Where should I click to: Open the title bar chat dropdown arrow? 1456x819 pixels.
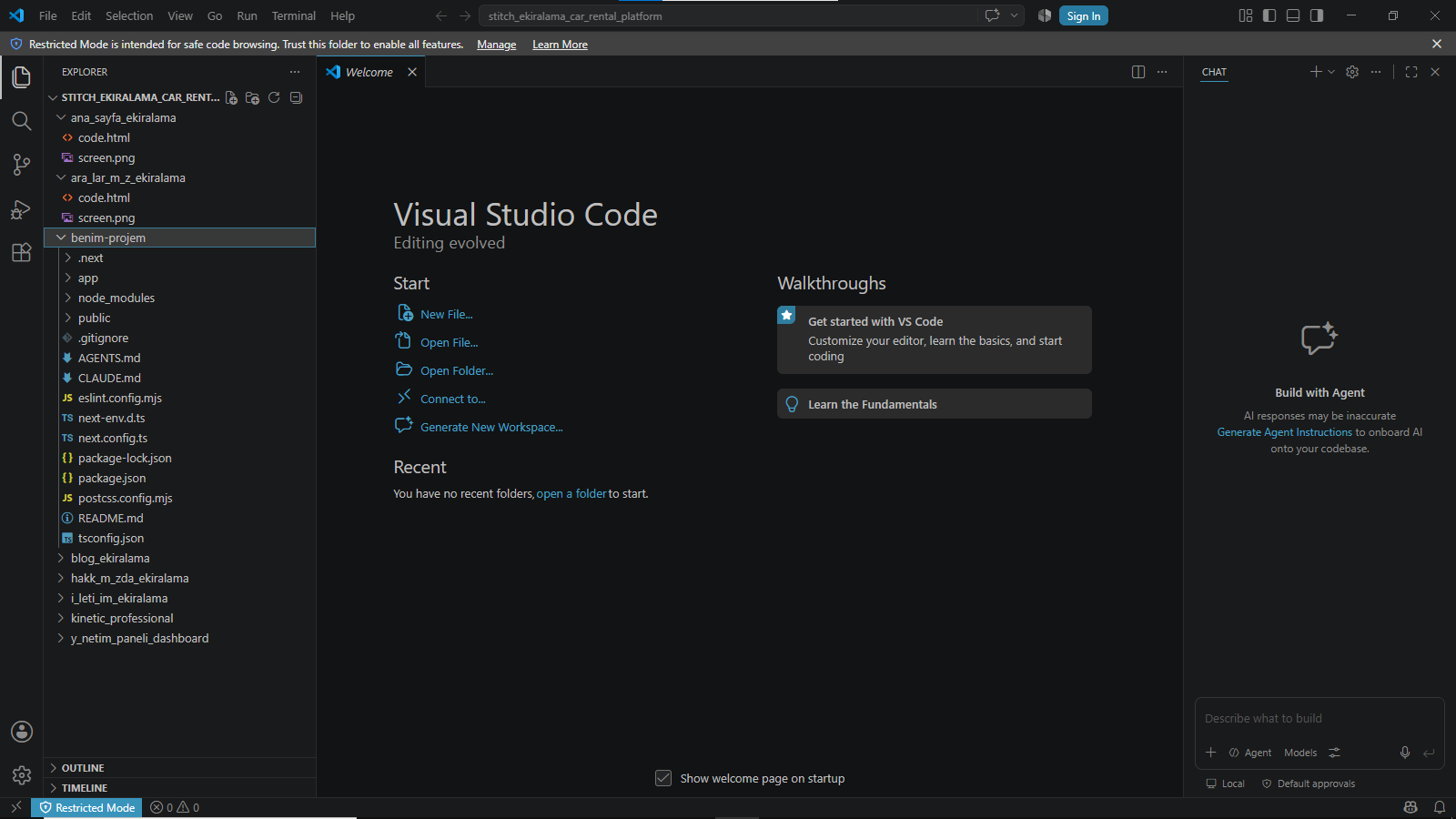click(1014, 15)
